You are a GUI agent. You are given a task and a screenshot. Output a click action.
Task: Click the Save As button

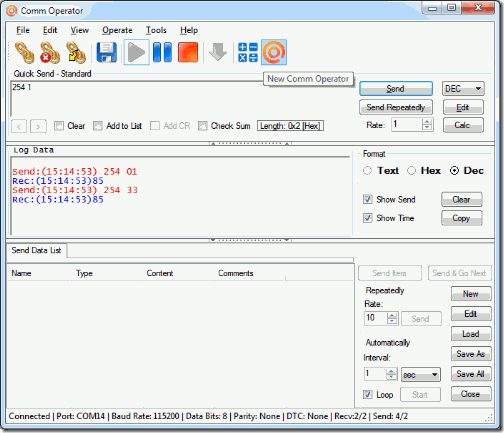pyautogui.click(x=471, y=354)
